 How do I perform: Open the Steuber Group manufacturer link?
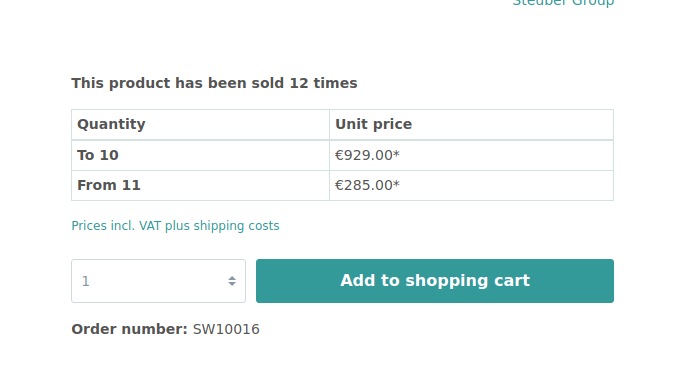[x=563, y=3]
